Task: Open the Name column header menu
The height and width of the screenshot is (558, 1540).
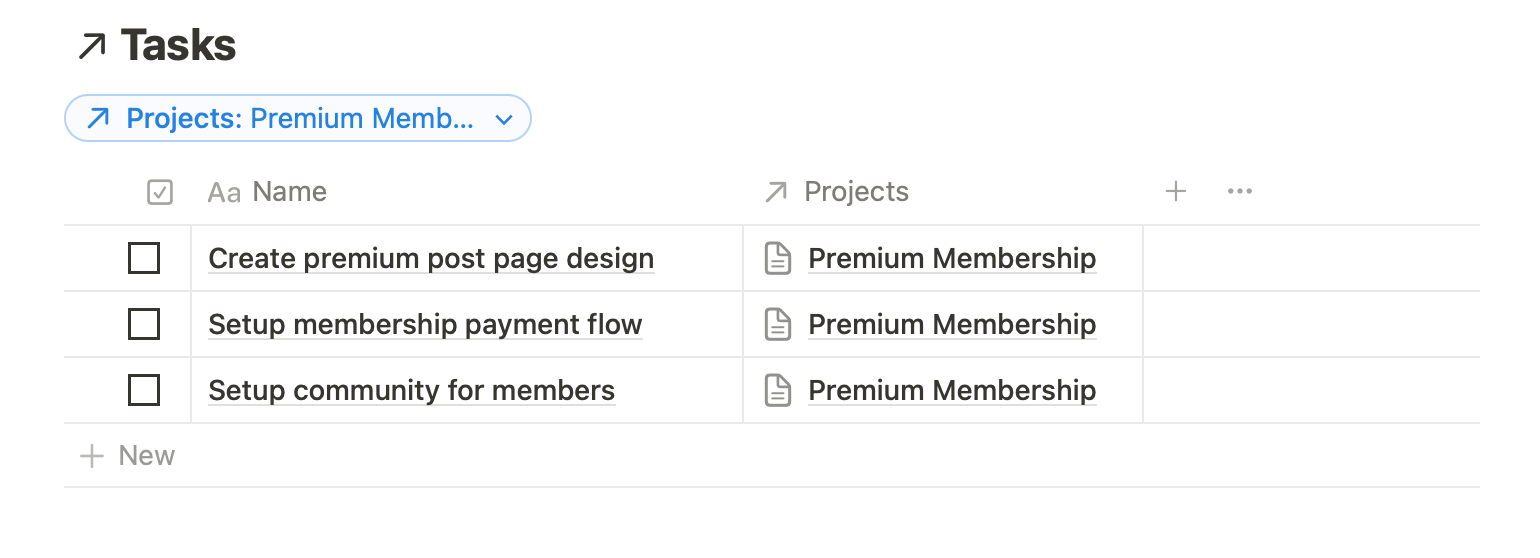Action: [x=289, y=192]
